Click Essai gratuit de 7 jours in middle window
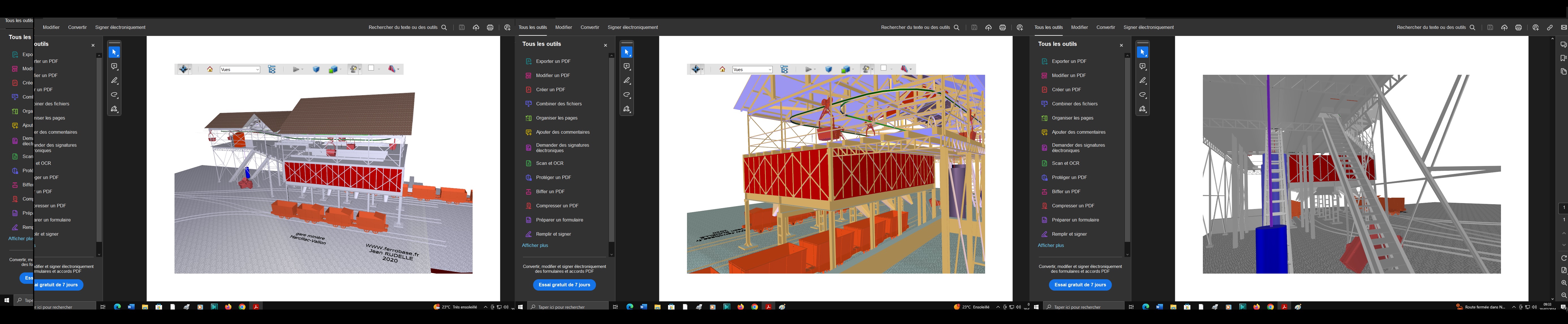Screen dimensions: 1568x324 point(564,284)
